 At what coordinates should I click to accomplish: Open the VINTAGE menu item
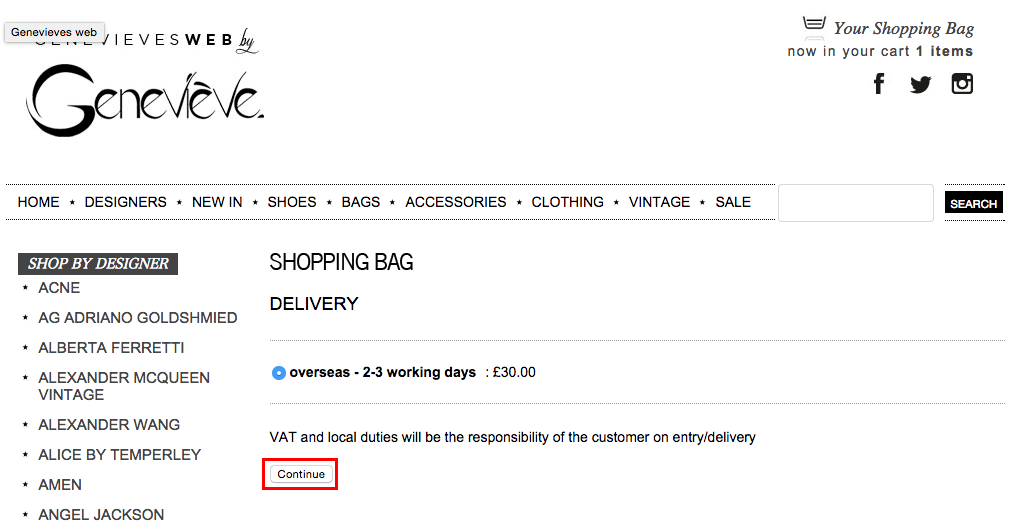[x=659, y=202]
